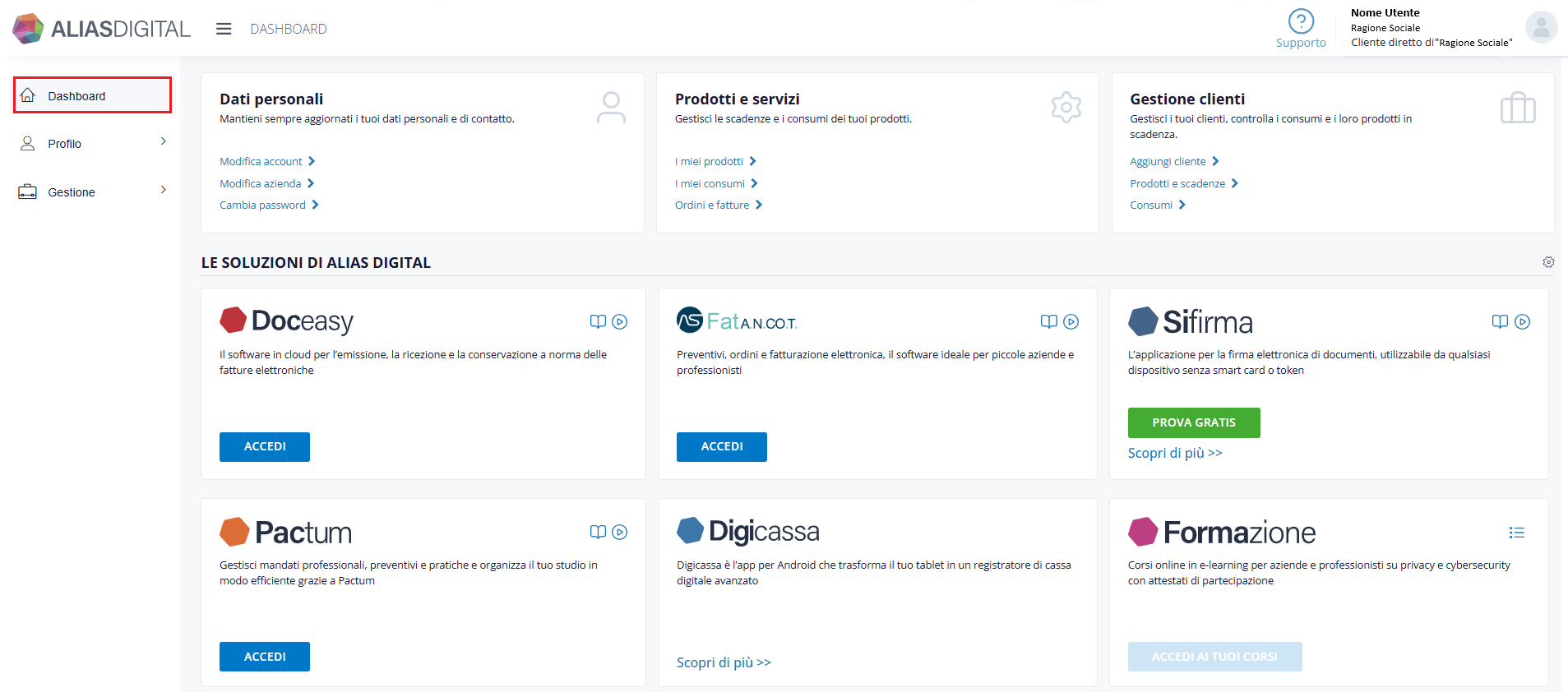Viewport: 1568px width, 692px height.
Task: Expand the Profilo submenu chevron
Action: tap(164, 141)
